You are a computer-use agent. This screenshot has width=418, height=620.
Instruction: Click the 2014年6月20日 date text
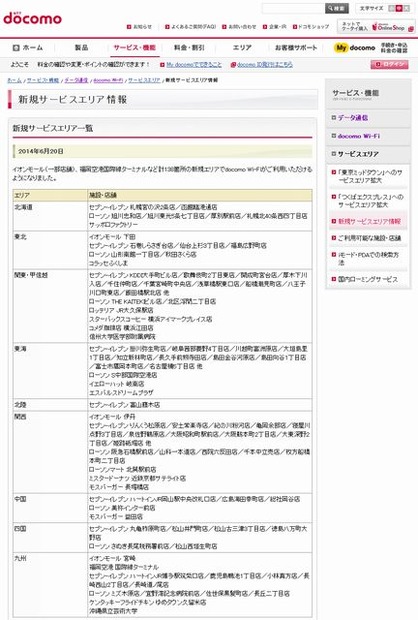click(x=41, y=151)
